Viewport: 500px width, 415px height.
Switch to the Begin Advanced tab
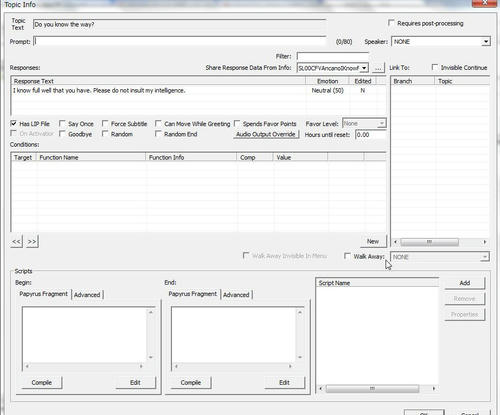tap(87, 295)
